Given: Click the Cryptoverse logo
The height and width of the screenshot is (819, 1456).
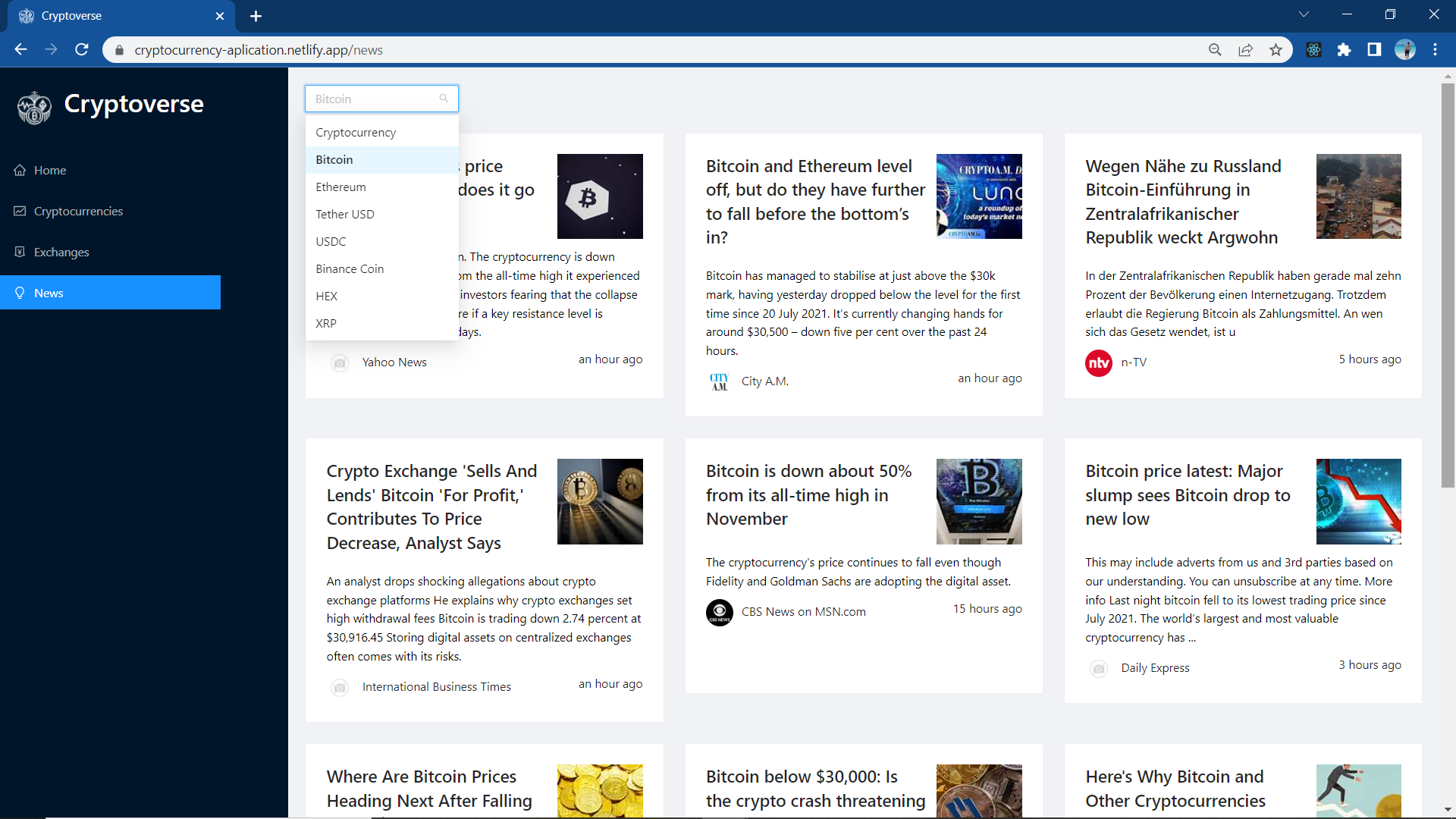Looking at the screenshot, I should [33, 107].
